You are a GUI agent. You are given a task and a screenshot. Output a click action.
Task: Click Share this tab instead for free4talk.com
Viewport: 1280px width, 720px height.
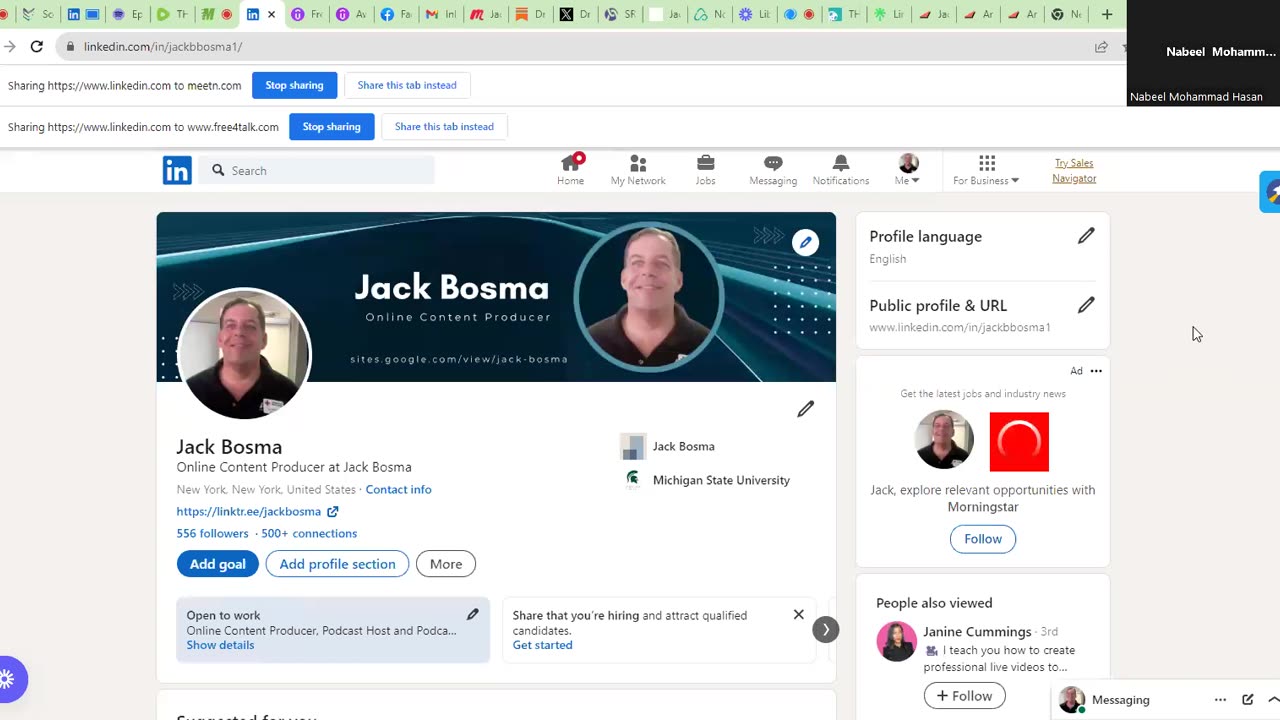[x=444, y=127]
